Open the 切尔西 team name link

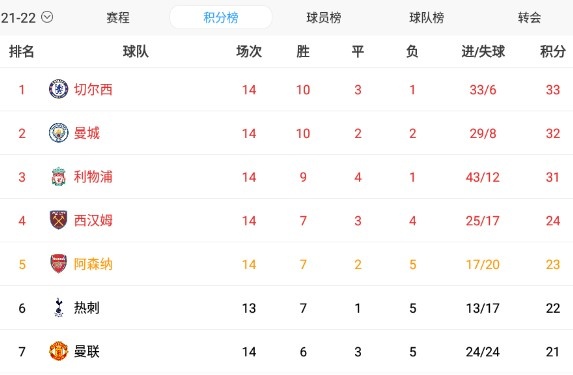pos(93,90)
